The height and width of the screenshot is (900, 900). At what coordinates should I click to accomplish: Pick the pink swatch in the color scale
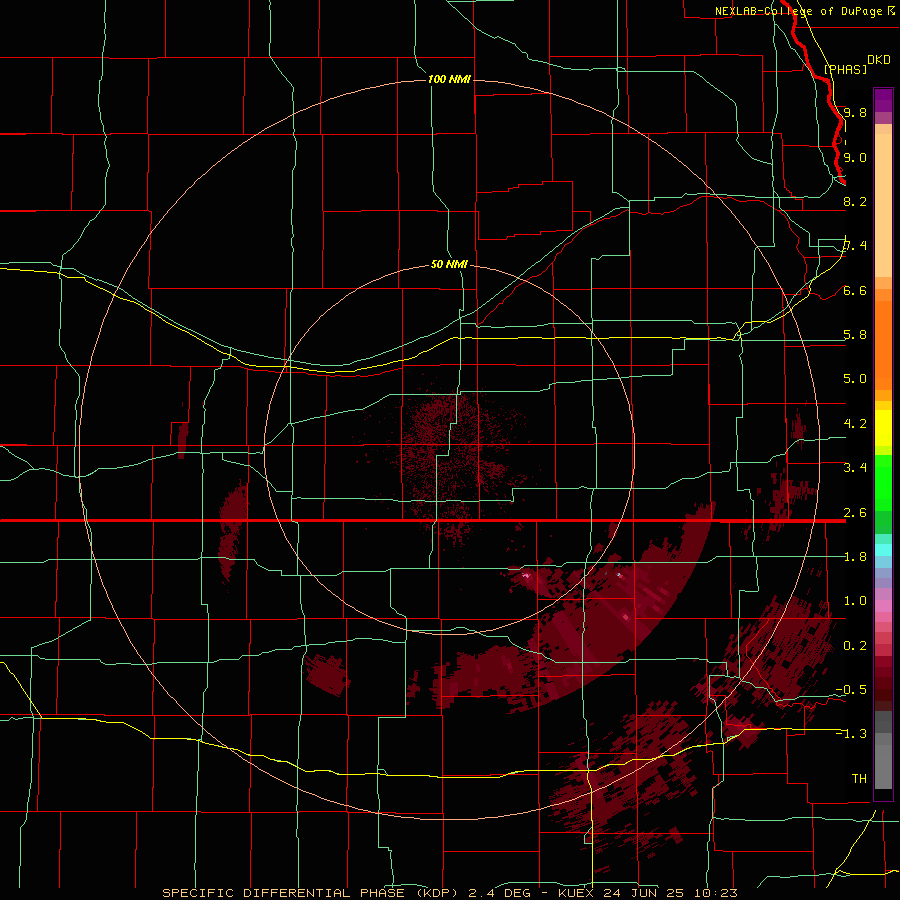point(883,606)
